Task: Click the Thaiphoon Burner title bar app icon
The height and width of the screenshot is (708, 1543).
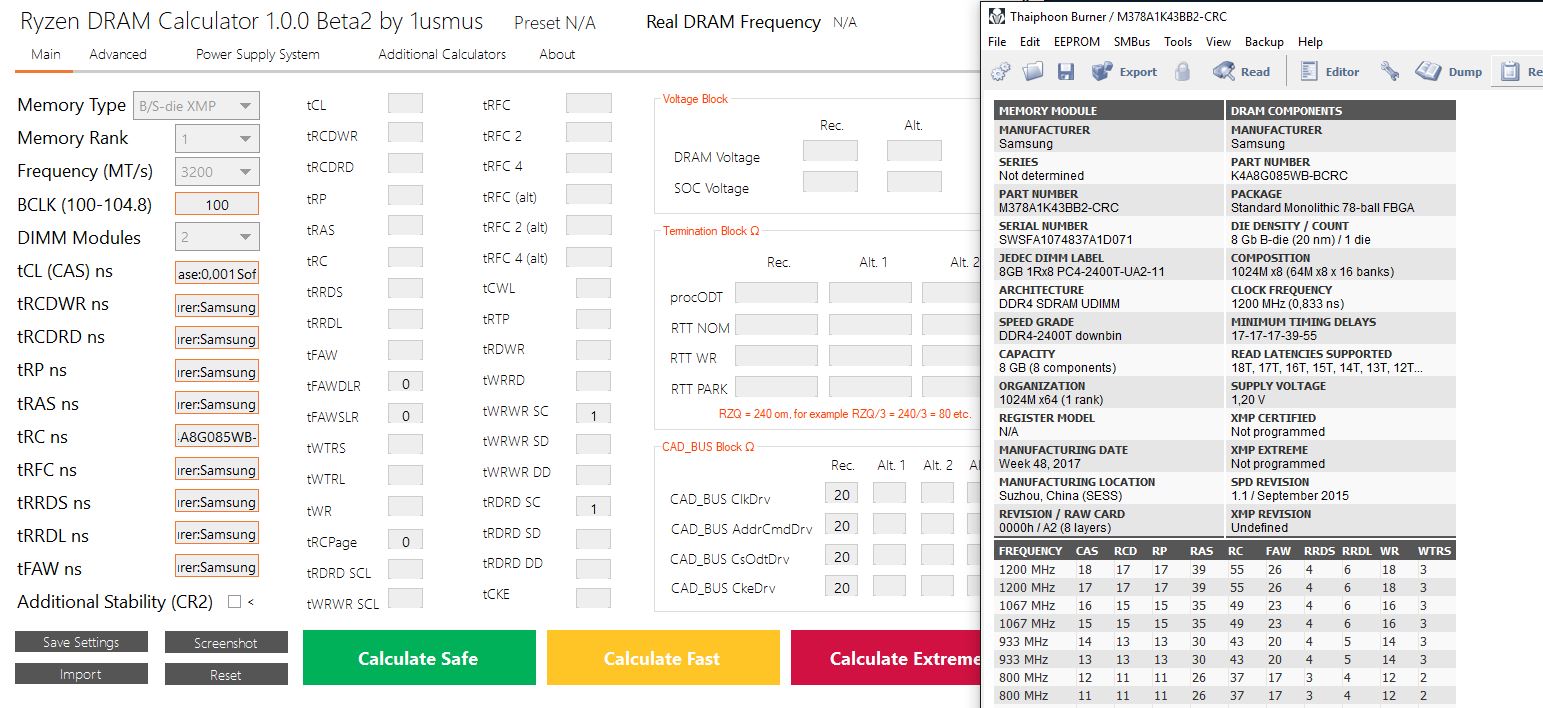Action: pos(995,17)
